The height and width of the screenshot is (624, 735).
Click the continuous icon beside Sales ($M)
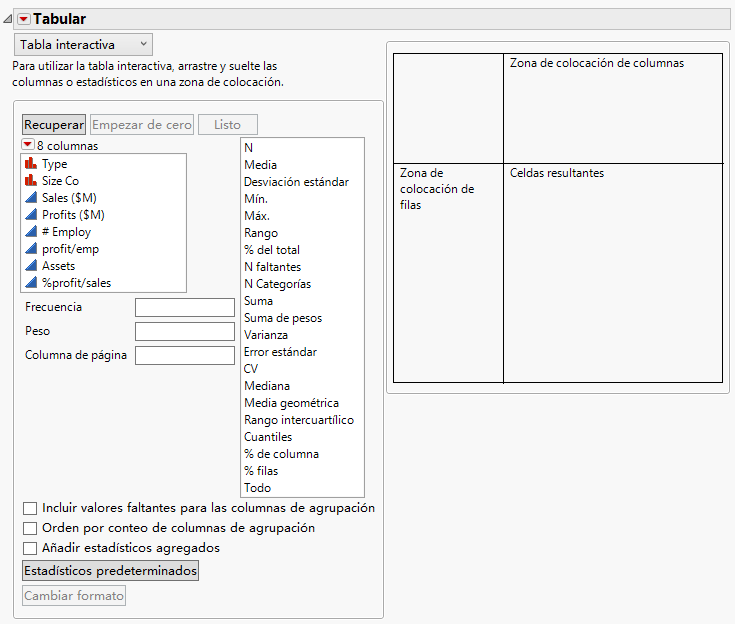pos(31,198)
